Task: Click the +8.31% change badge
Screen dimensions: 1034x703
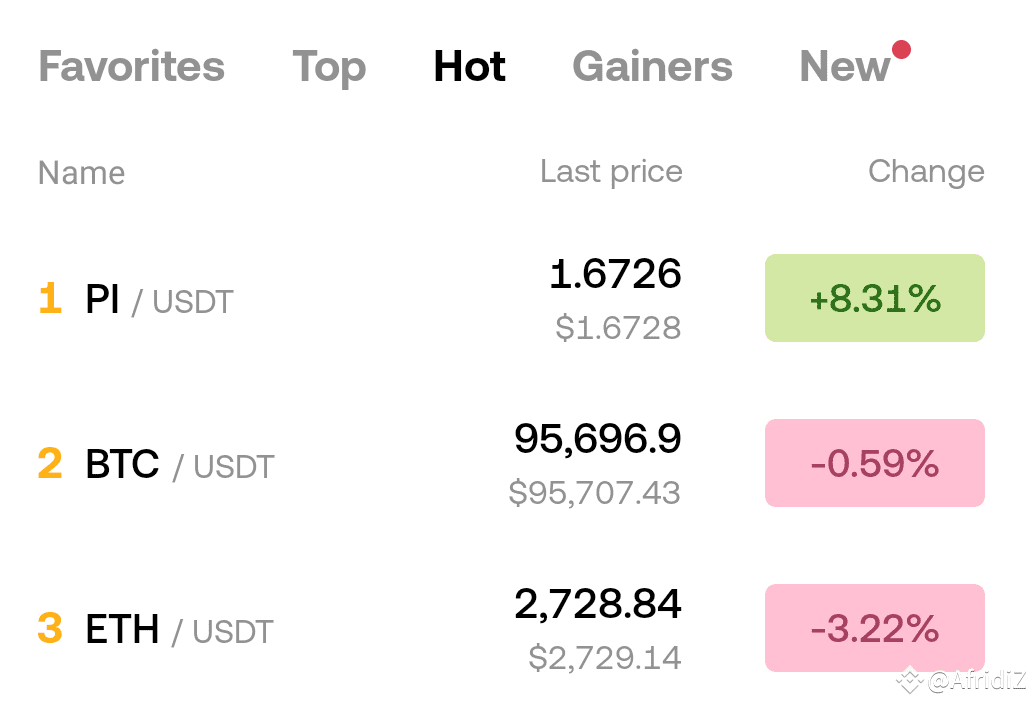Action: coord(875,298)
